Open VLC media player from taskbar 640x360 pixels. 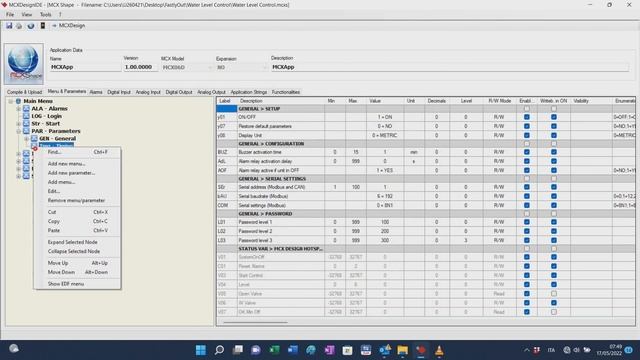pos(439,350)
